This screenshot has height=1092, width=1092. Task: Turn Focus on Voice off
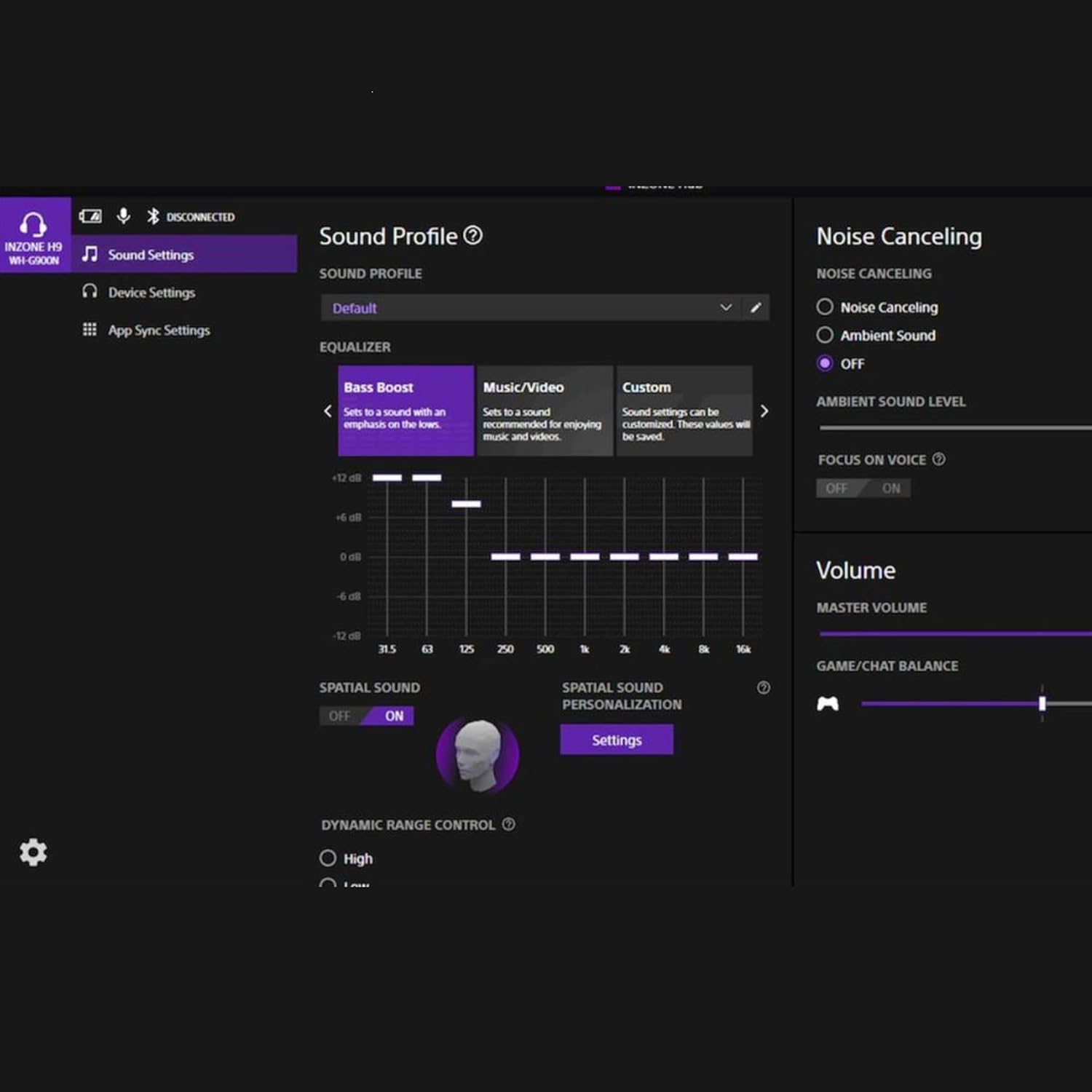tap(836, 488)
